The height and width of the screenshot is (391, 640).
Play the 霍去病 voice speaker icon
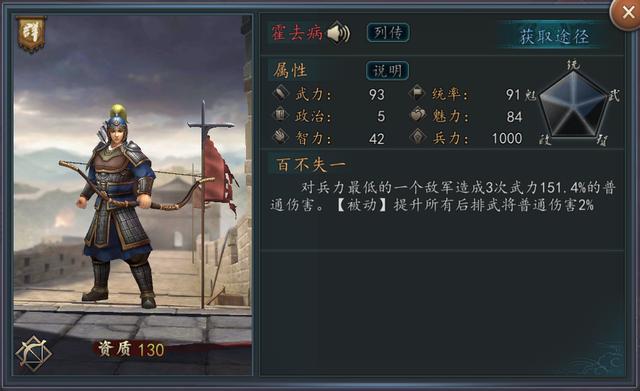coord(339,33)
